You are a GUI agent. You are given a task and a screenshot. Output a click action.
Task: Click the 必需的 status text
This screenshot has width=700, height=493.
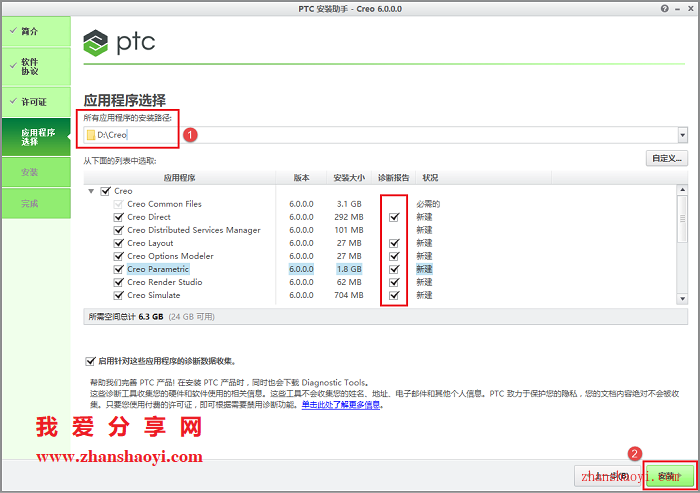pyautogui.click(x=428, y=204)
